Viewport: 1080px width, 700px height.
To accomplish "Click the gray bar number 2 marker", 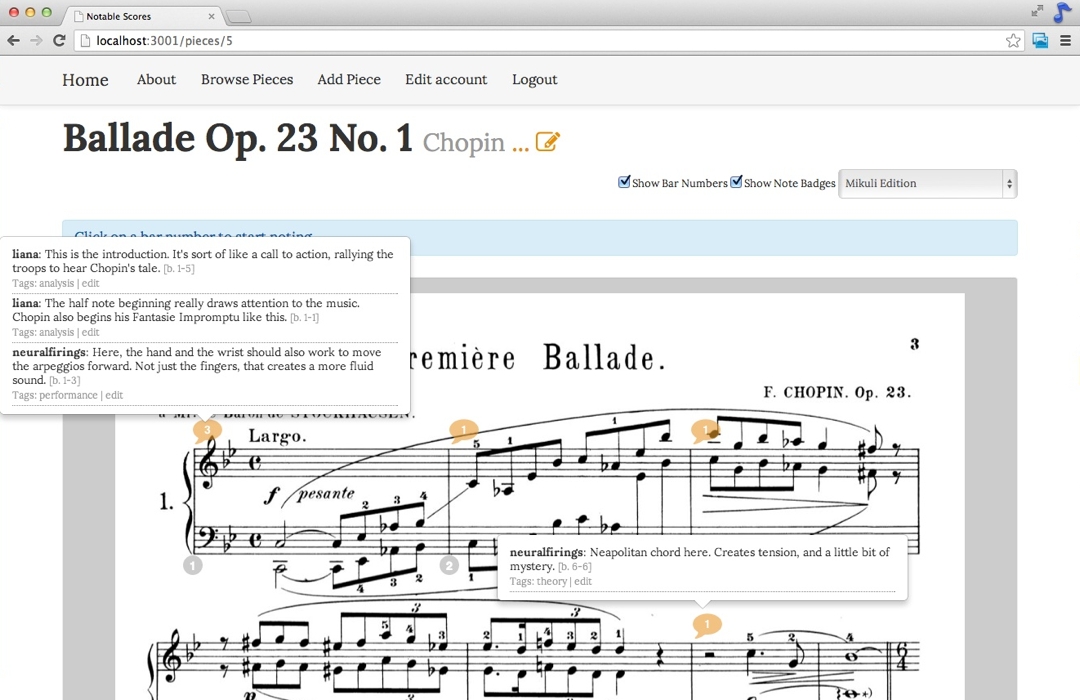I will [x=449, y=566].
